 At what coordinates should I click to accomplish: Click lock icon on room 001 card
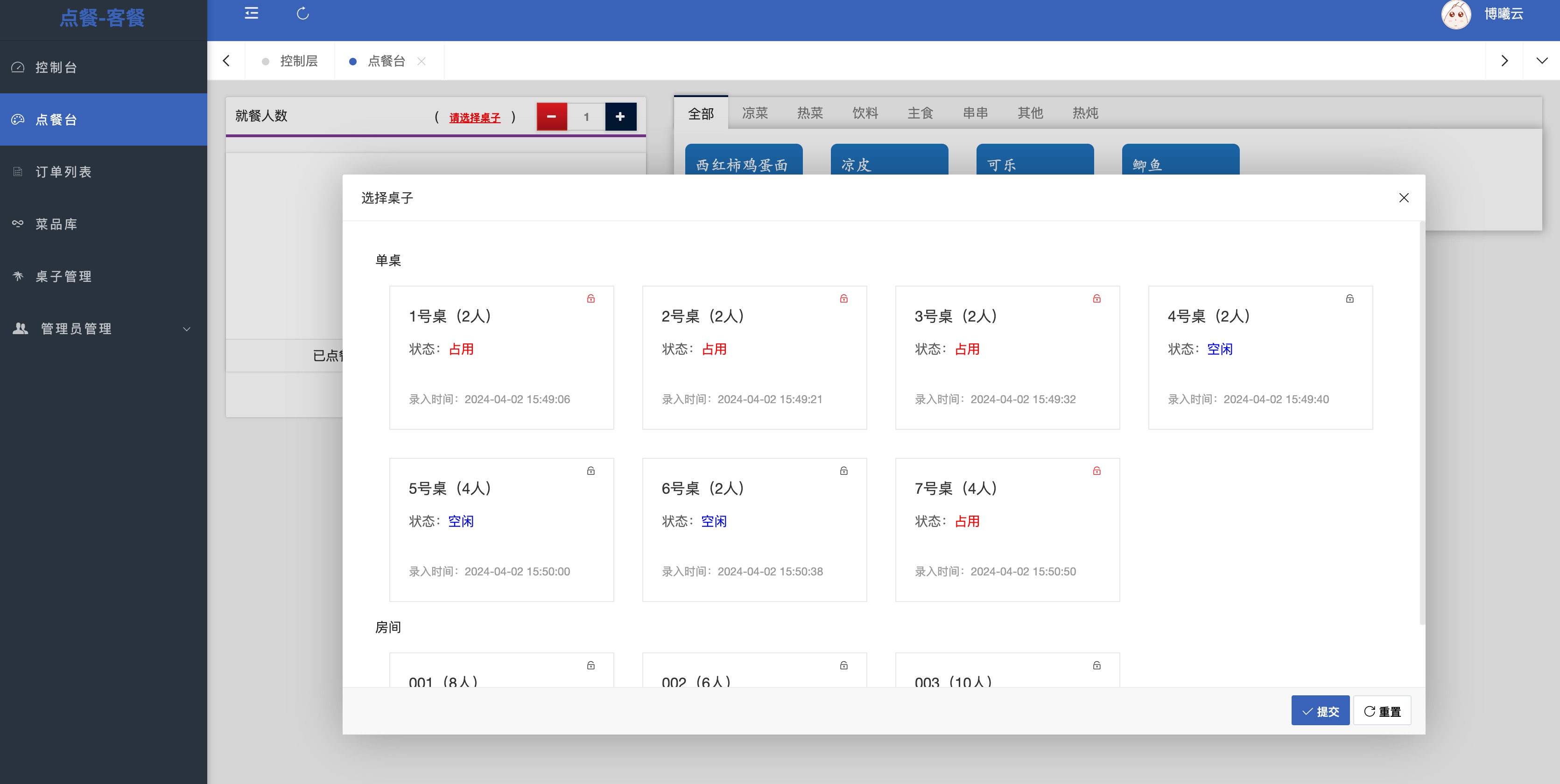(x=590, y=665)
